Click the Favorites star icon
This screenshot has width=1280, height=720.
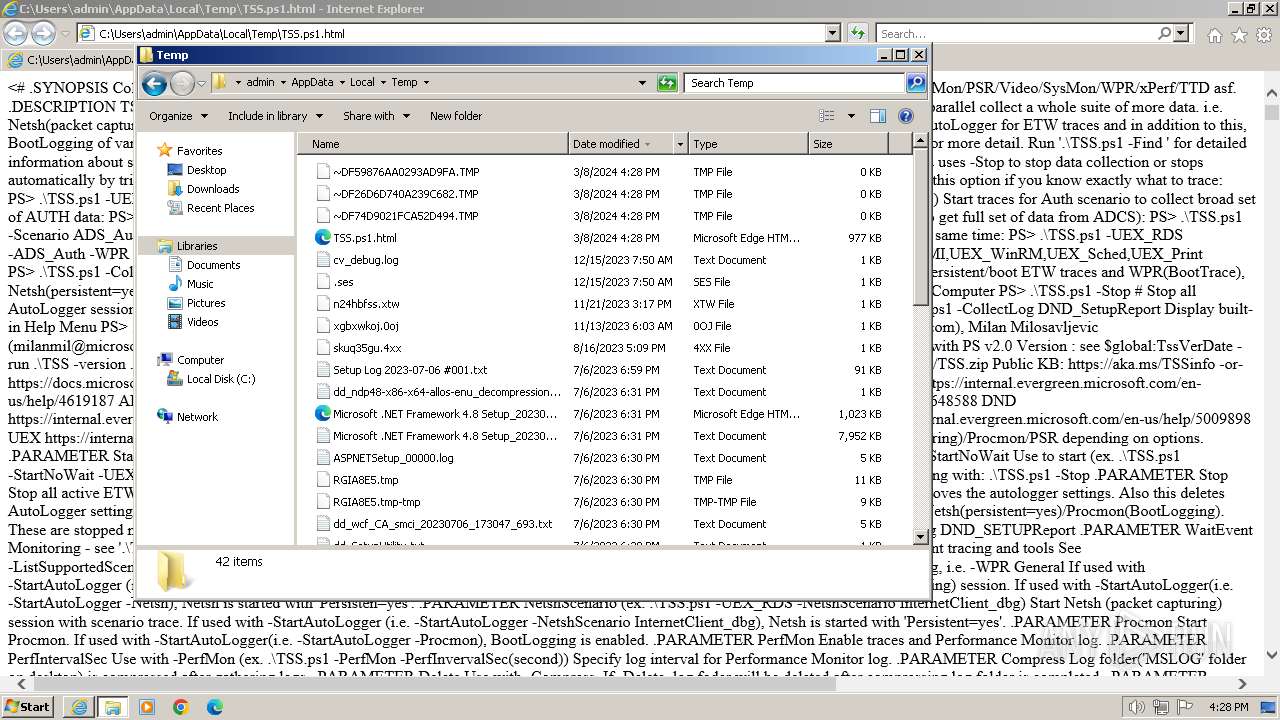tap(165, 151)
